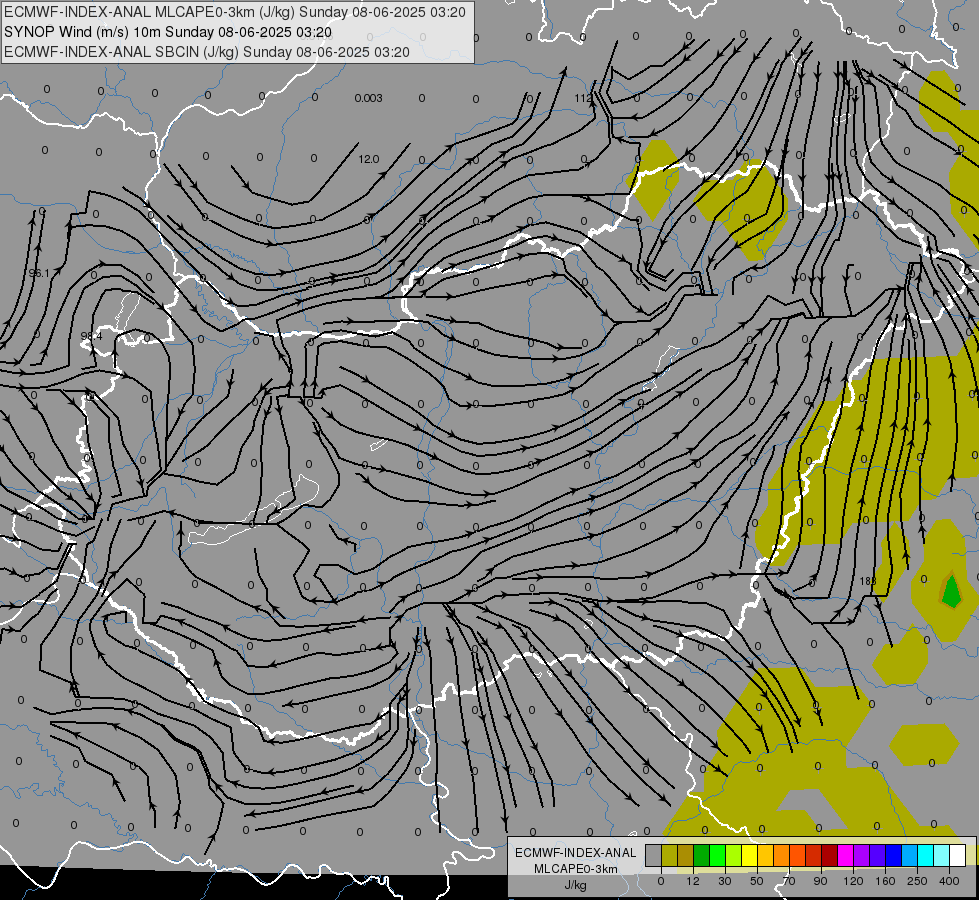Viewport: 979px width, 900px height.
Task: Click the olive legend swatch above 0
Action: point(669,856)
